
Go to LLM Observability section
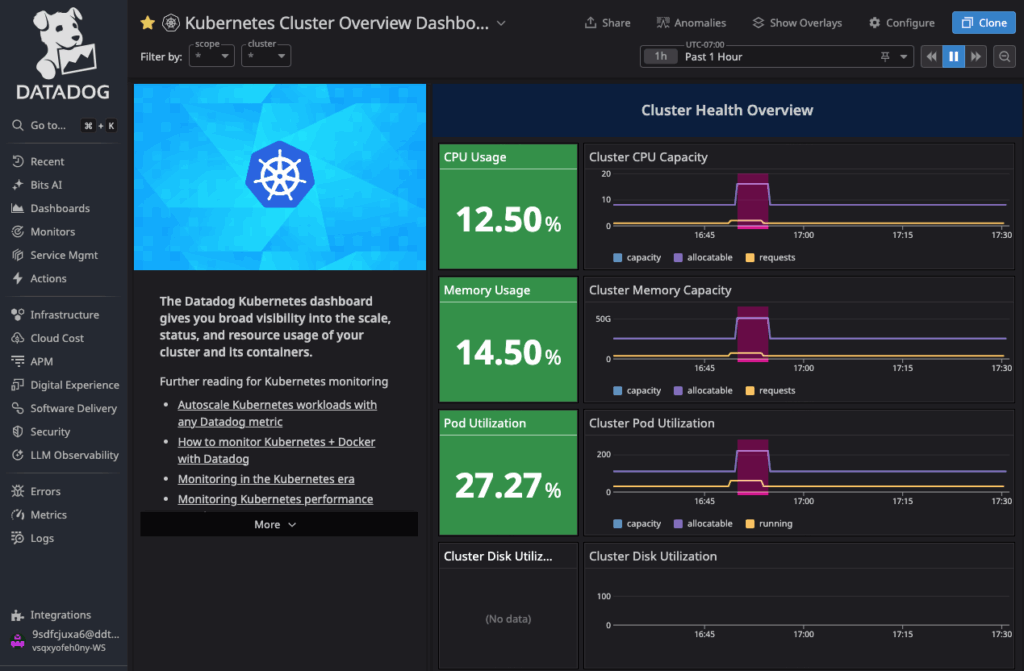[x=74, y=455]
